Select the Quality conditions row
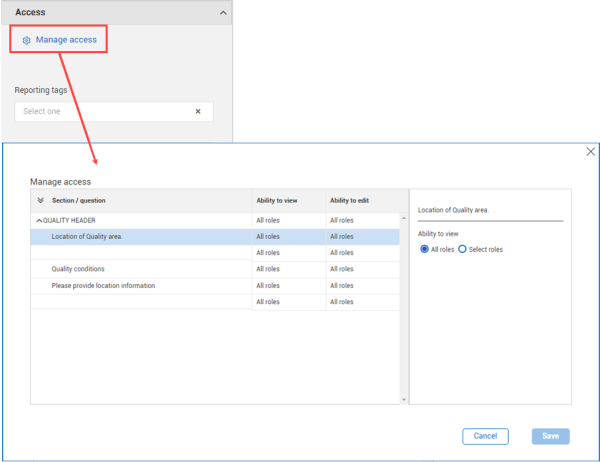This screenshot has width=600, height=462. point(78,269)
